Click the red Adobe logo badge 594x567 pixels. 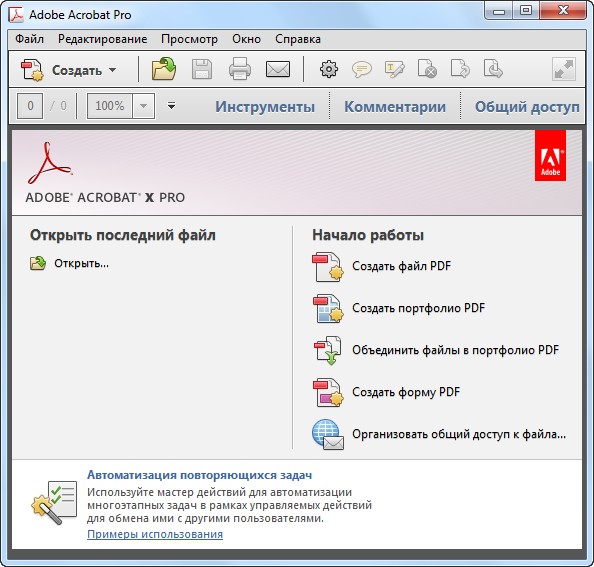550,156
